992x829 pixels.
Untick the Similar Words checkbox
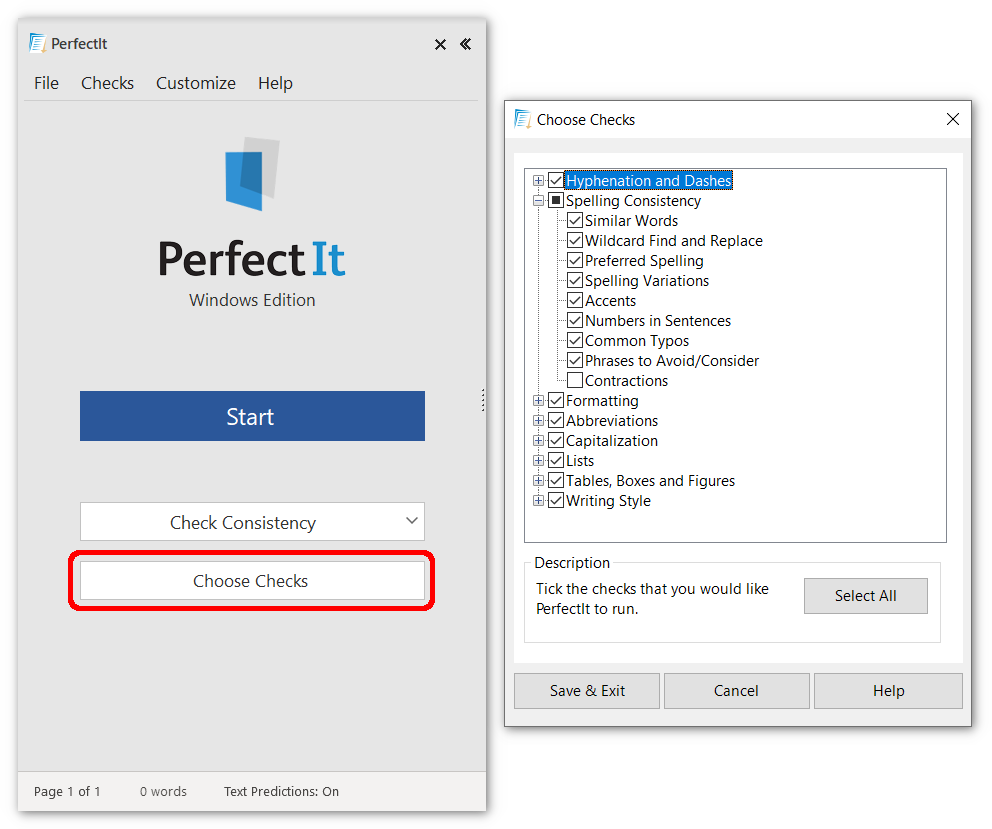click(x=575, y=220)
